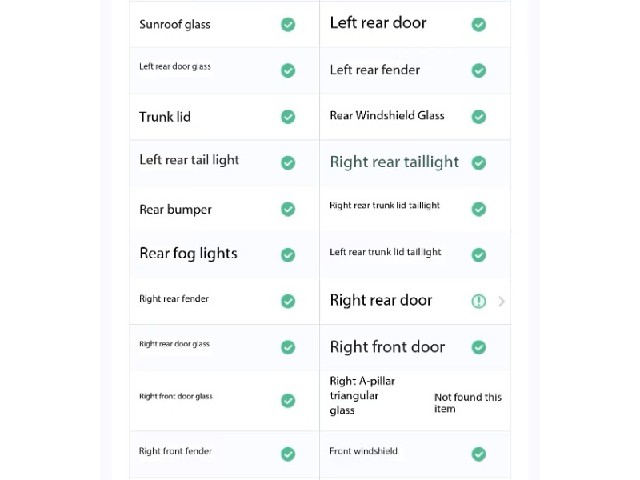The width and height of the screenshot is (640, 480).
Task: Click the green check beside Left rear door
Action: (x=478, y=24)
